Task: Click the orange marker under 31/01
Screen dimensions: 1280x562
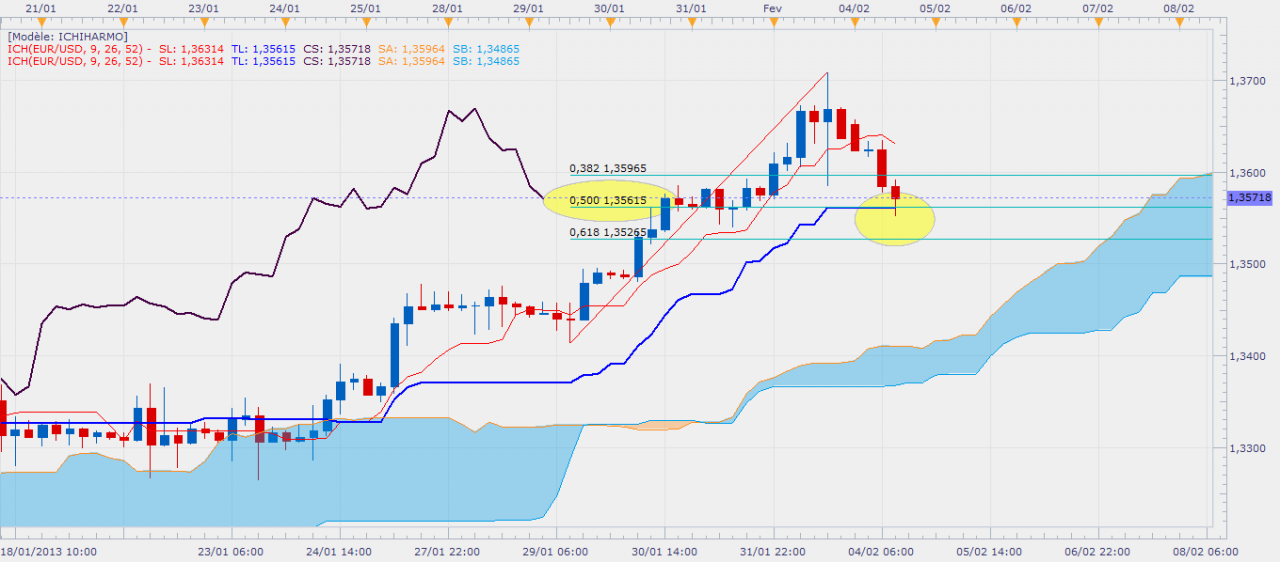Action: 691,20
